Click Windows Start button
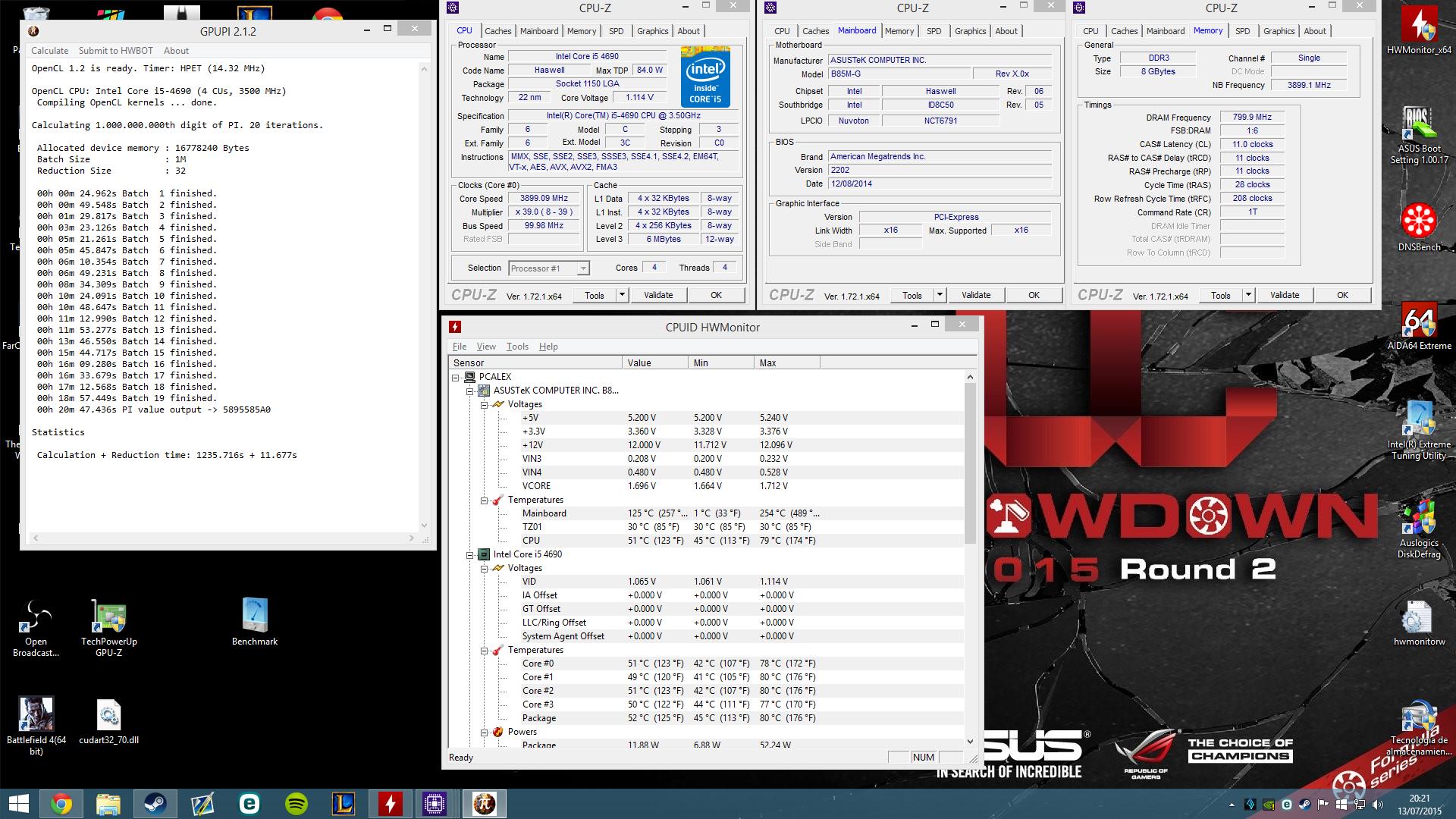The width and height of the screenshot is (1456, 819). coord(18,804)
